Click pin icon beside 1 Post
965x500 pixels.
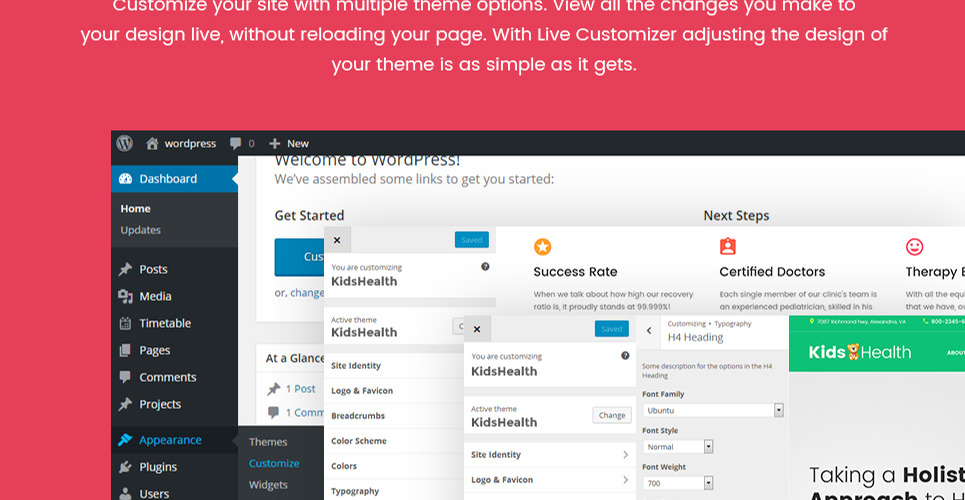(273, 389)
